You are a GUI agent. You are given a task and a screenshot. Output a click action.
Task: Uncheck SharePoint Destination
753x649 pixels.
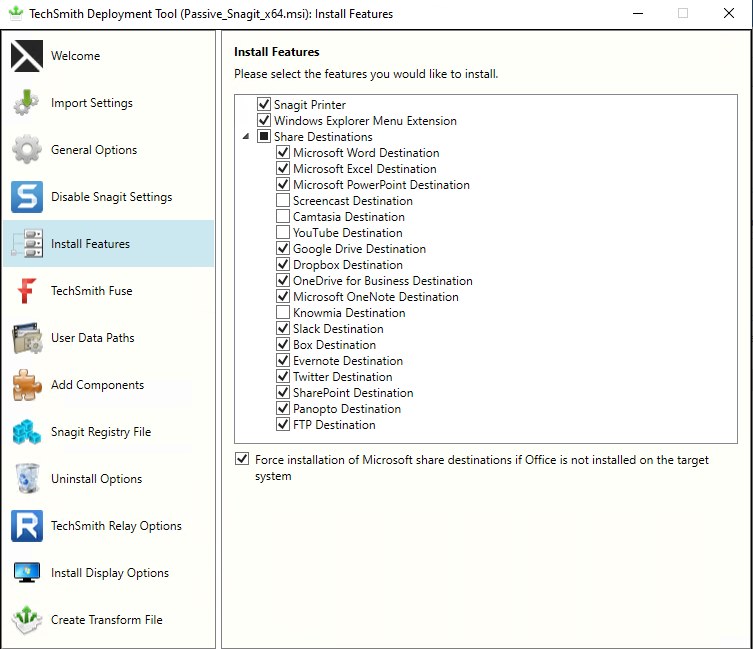(x=283, y=392)
